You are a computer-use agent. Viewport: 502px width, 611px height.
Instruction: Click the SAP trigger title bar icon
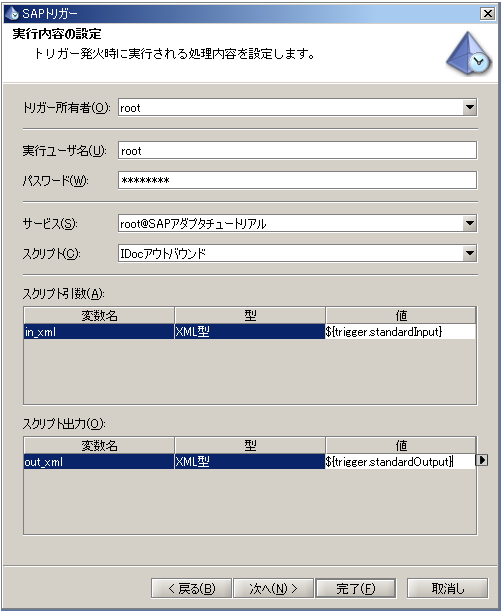point(12,14)
